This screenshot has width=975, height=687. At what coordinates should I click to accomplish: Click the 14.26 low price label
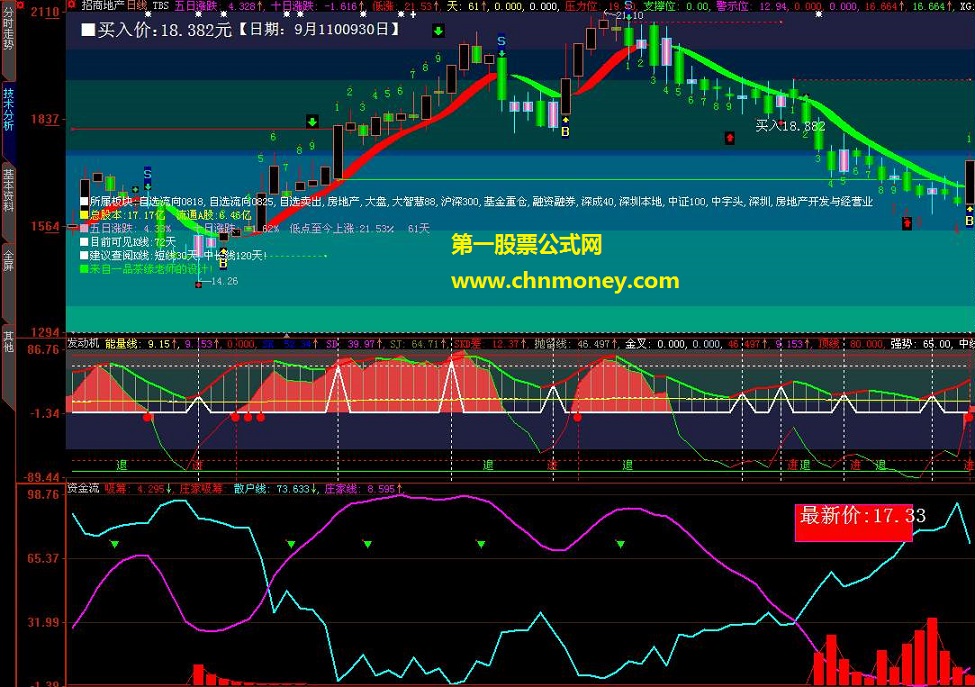coord(224,281)
